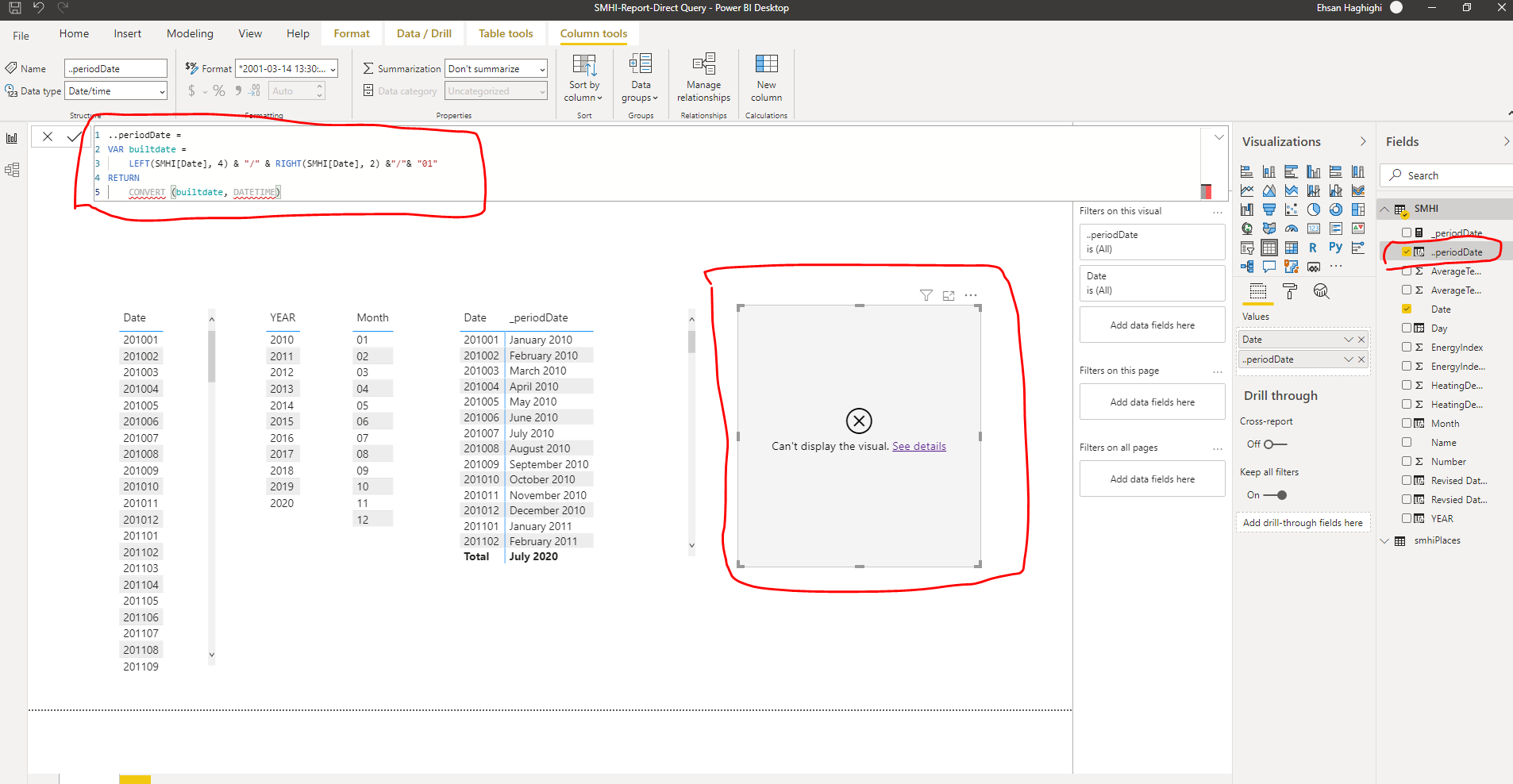The height and width of the screenshot is (784, 1513).
Task: Check the Month field
Action: point(1407,423)
